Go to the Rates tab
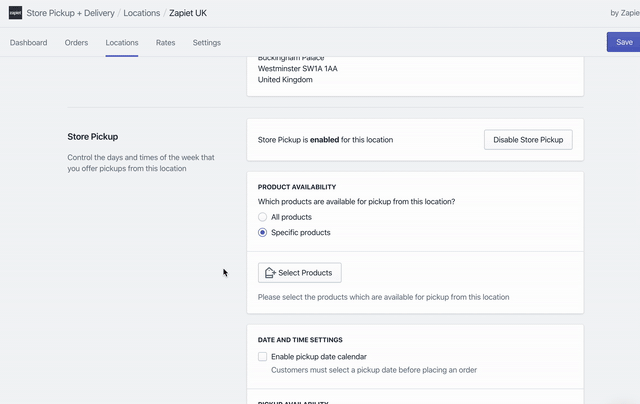Screen dimensions: 640x404 pos(165,43)
